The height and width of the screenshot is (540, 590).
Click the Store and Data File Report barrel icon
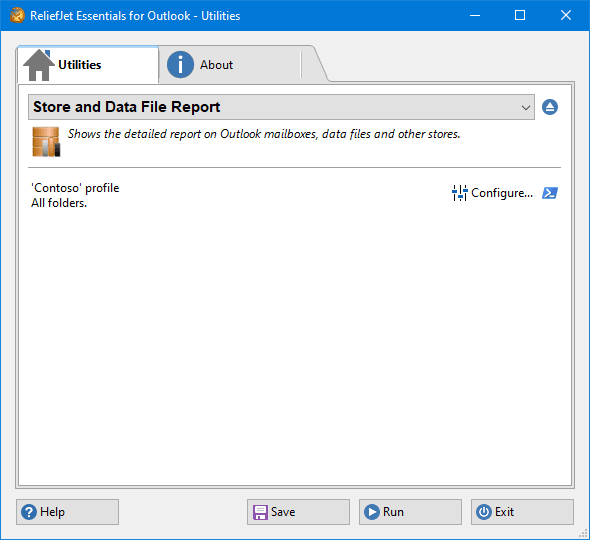click(x=46, y=141)
